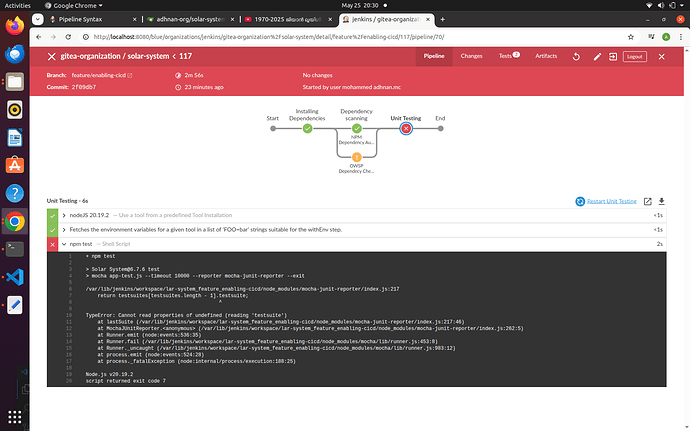Open Files manager from the dock
The width and height of the screenshot is (690, 431).
(15, 81)
